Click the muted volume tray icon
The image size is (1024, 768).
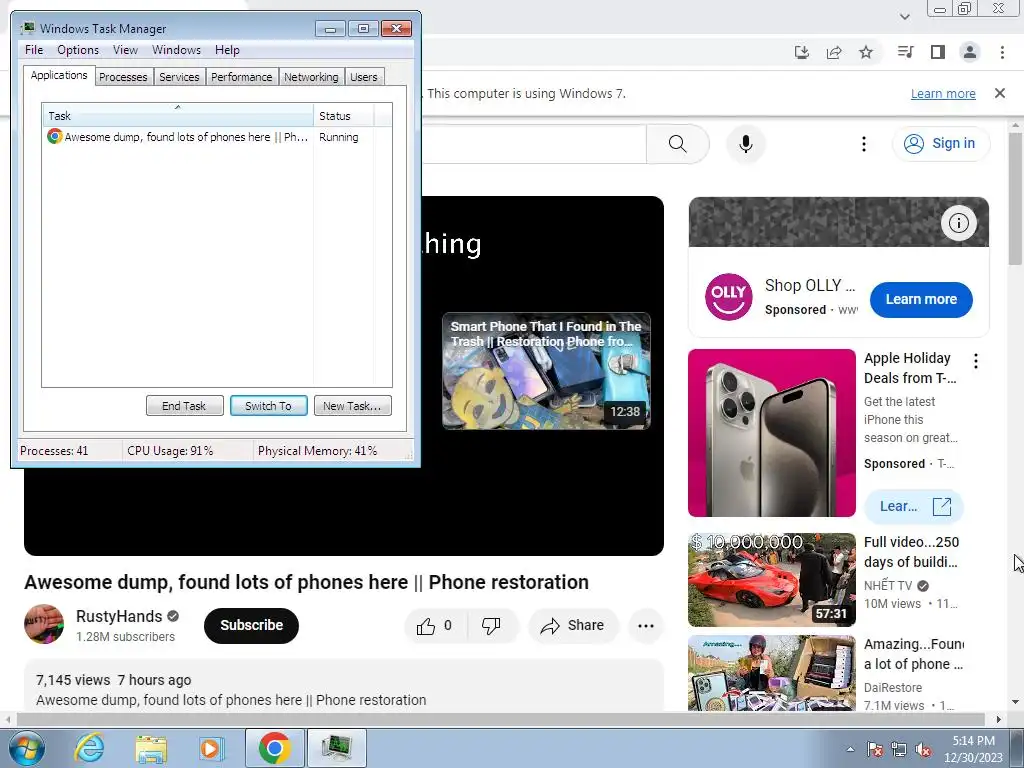pyautogui.click(x=923, y=749)
